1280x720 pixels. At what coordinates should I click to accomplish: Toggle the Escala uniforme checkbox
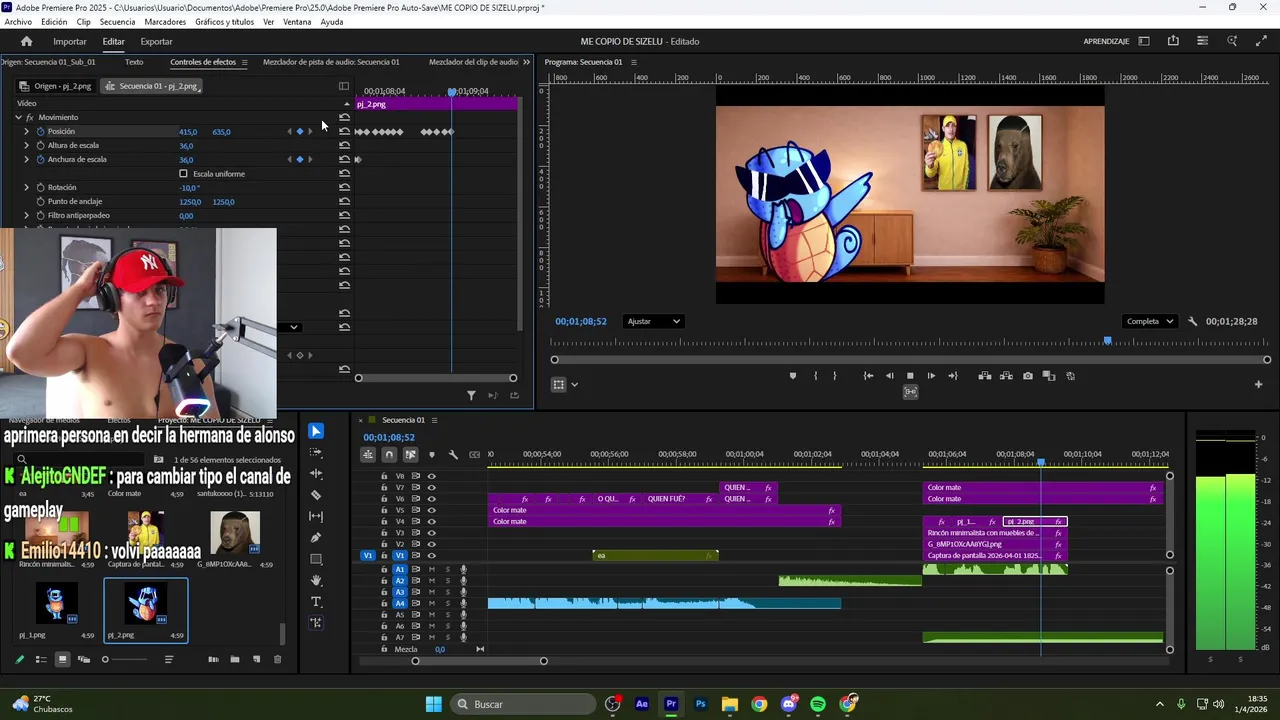[x=183, y=174]
